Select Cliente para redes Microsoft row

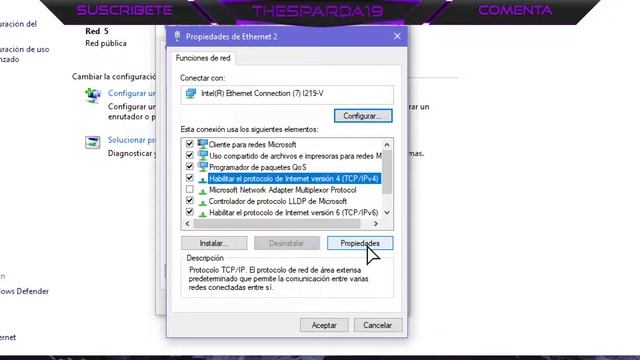[252, 144]
